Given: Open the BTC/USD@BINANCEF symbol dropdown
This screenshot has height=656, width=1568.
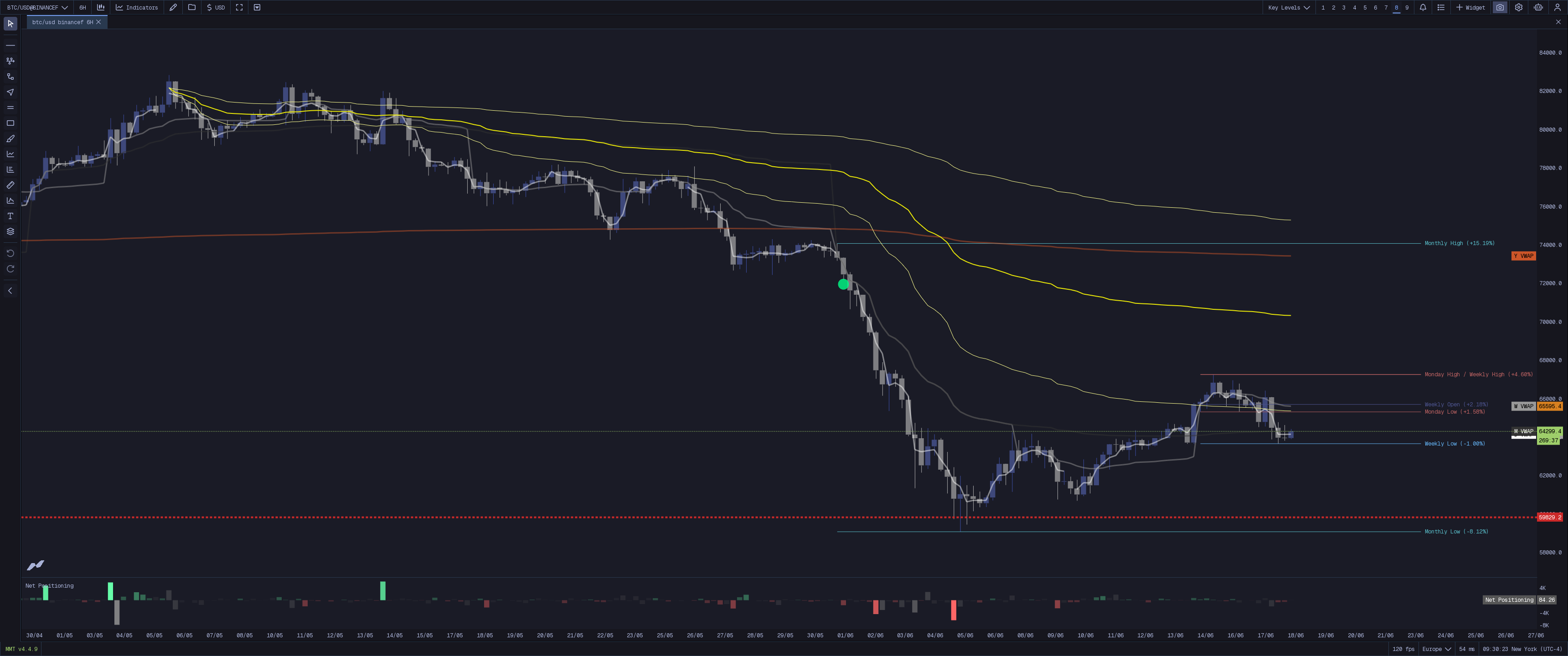Looking at the screenshot, I should coord(37,7).
